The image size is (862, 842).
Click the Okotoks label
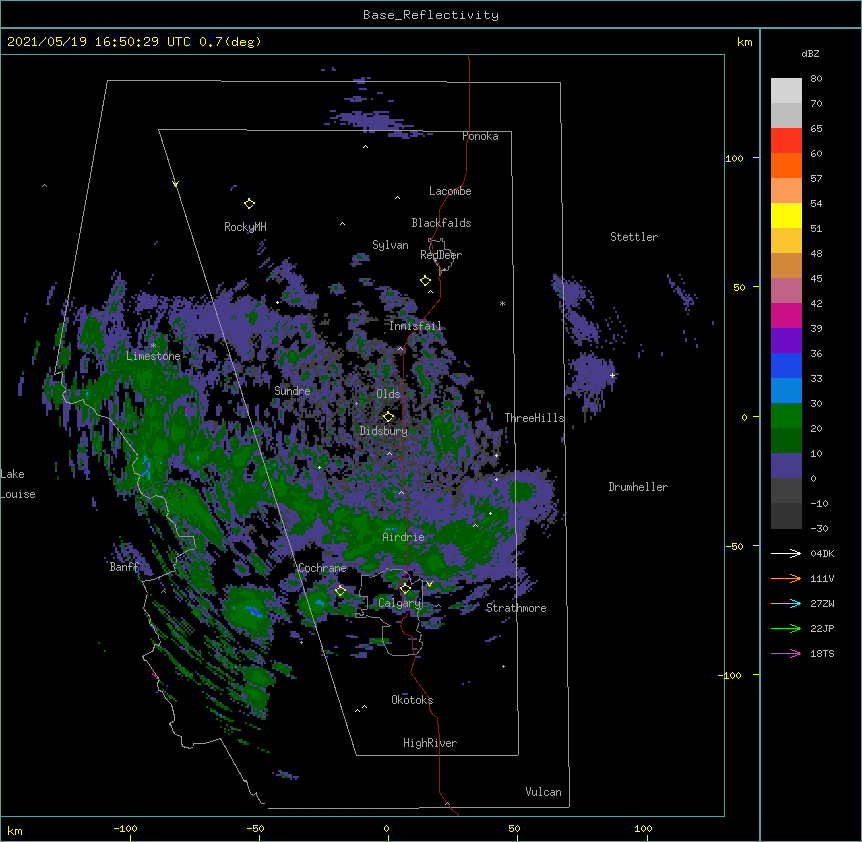coord(412,700)
